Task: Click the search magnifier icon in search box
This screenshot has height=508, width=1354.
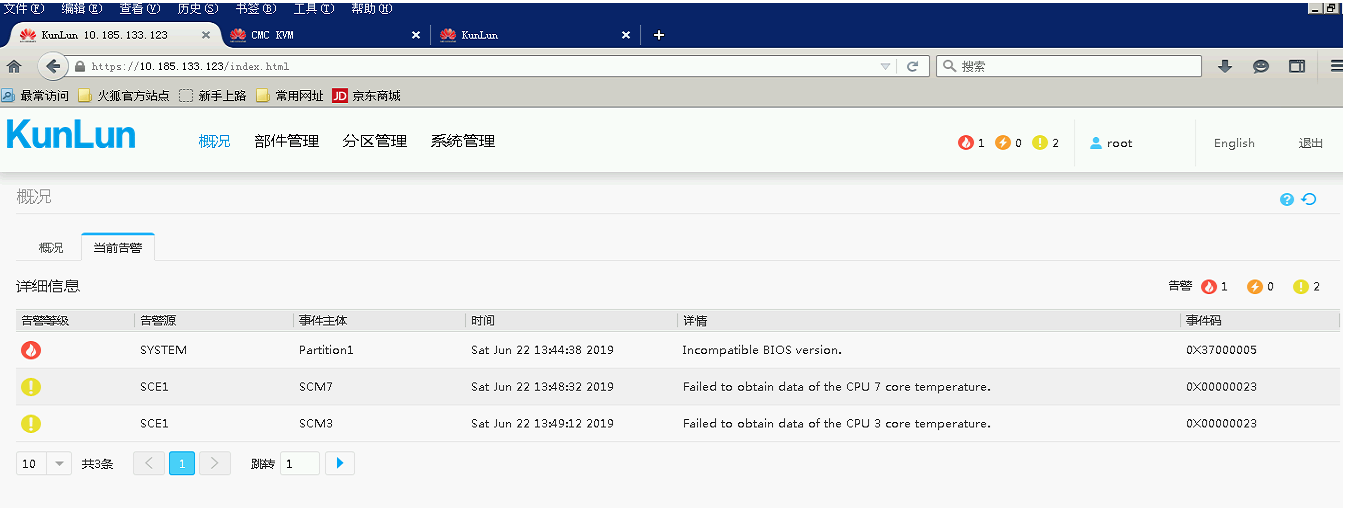Action: pyautogui.click(x=949, y=66)
